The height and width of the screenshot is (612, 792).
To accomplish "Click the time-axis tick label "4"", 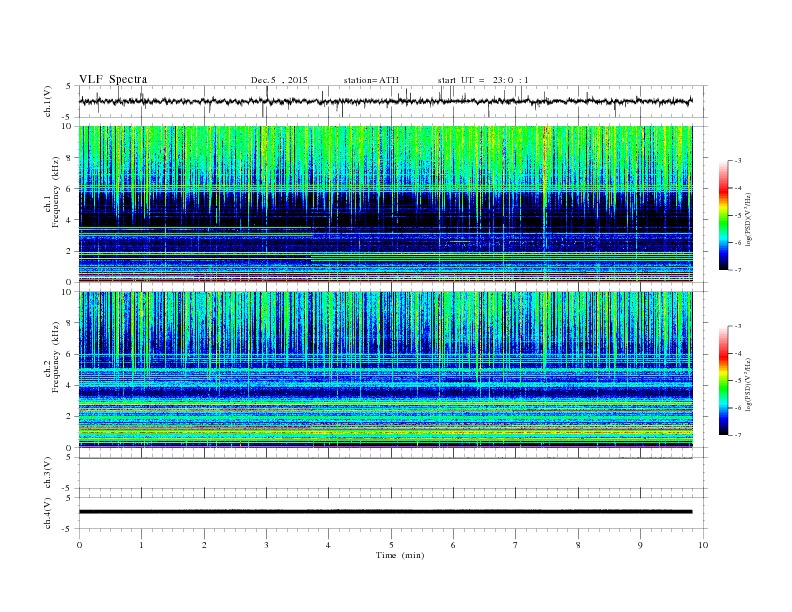I will (328, 545).
